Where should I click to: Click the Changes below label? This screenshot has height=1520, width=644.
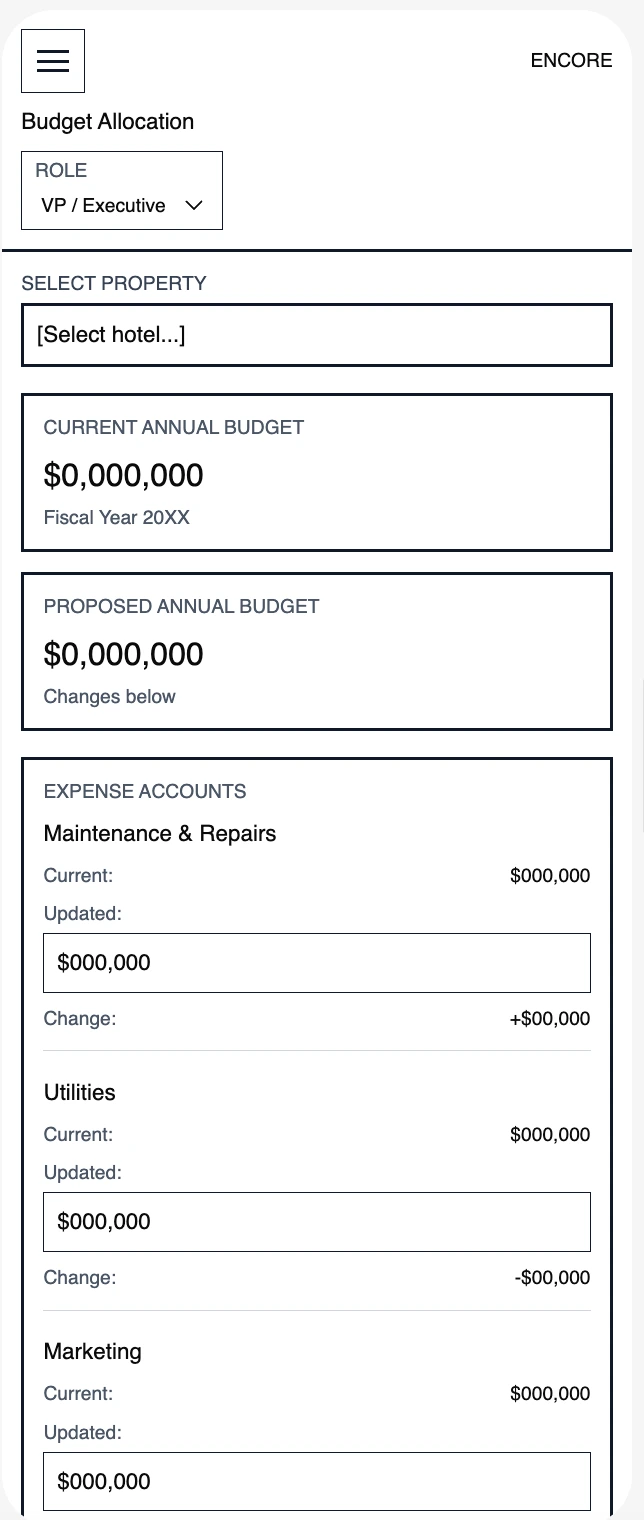[109, 696]
